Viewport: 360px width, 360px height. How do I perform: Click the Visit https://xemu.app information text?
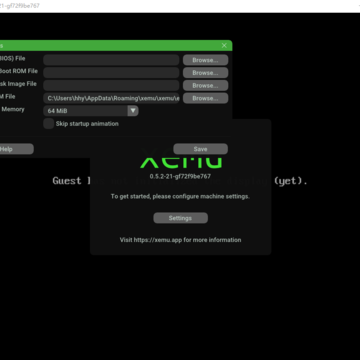click(180, 240)
